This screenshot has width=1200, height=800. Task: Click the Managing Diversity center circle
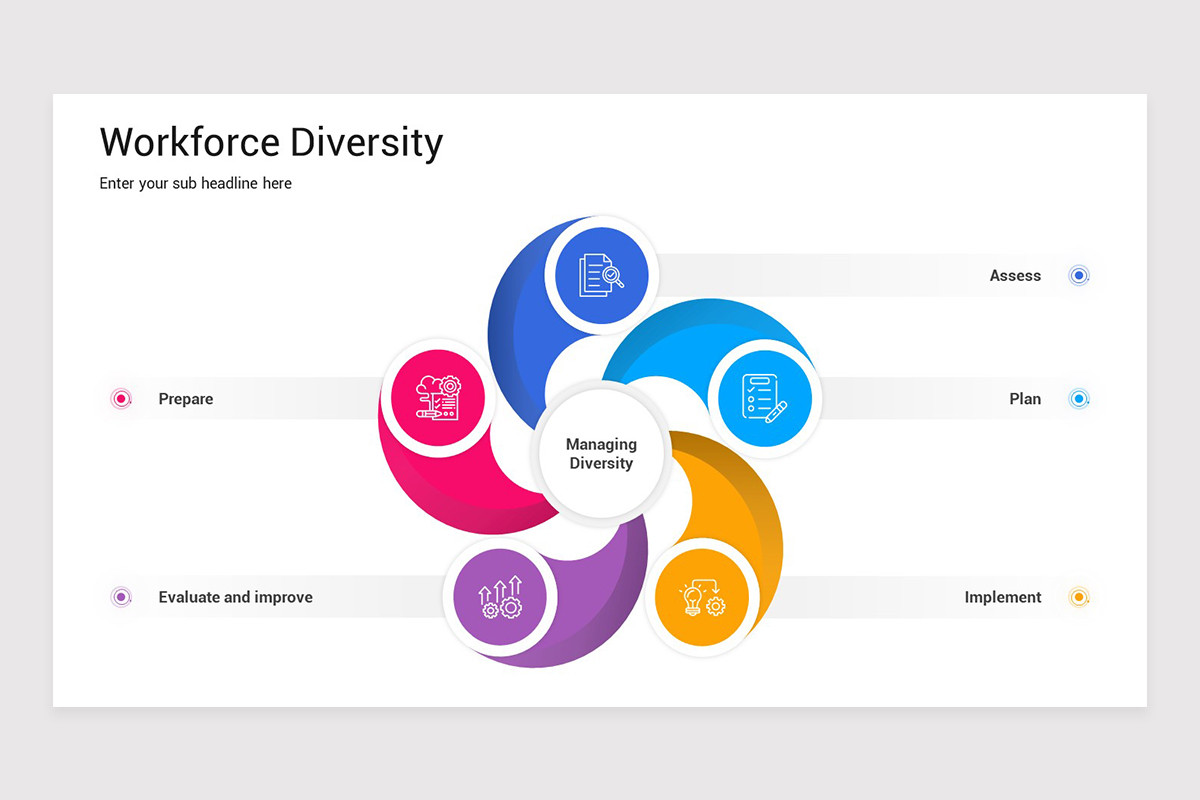(601, 454)
